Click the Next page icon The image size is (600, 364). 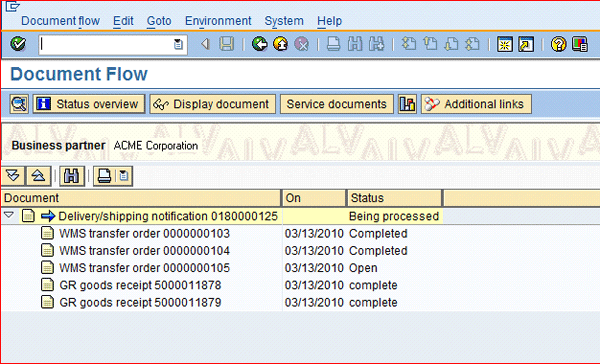tap(452, 44)
